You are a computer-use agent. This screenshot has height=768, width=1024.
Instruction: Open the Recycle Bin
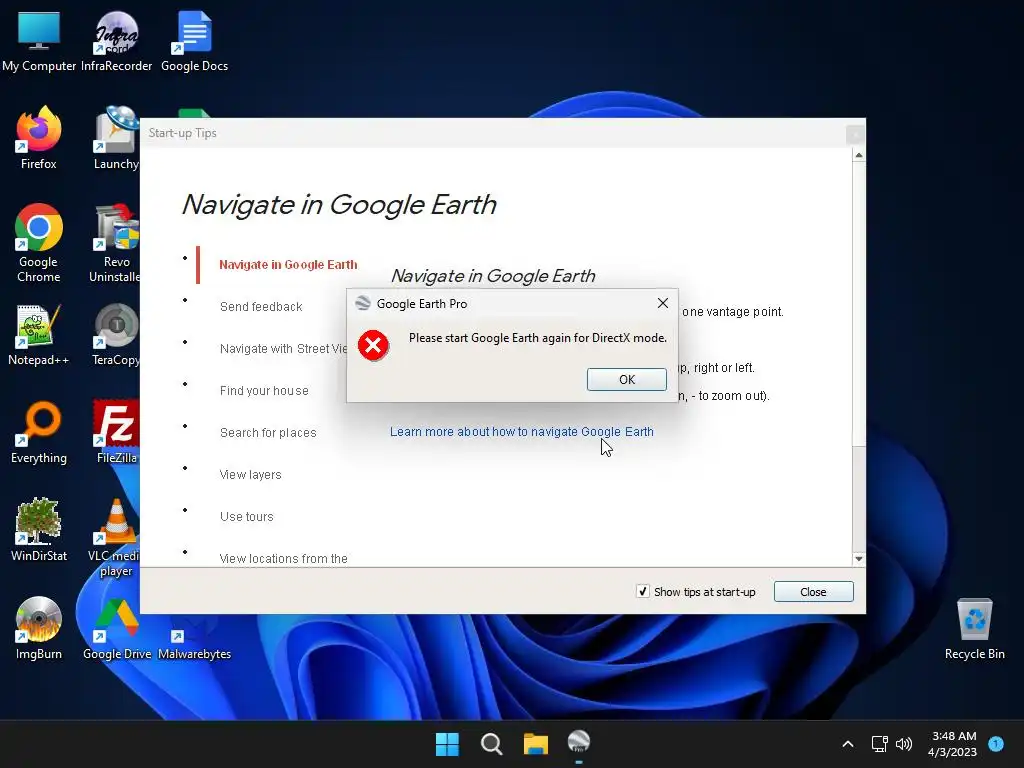[x=974, y=629]
